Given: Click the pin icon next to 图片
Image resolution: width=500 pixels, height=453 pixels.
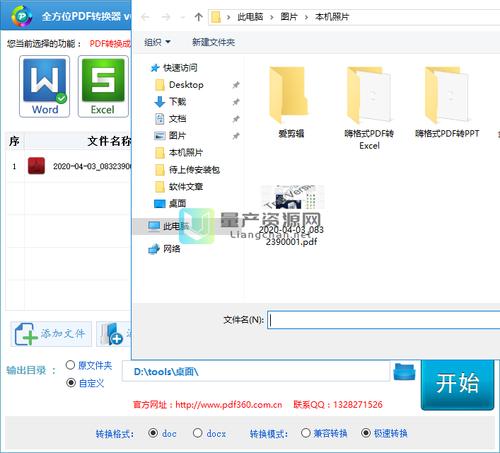Looking at the screenshot, I should [236, 136].
